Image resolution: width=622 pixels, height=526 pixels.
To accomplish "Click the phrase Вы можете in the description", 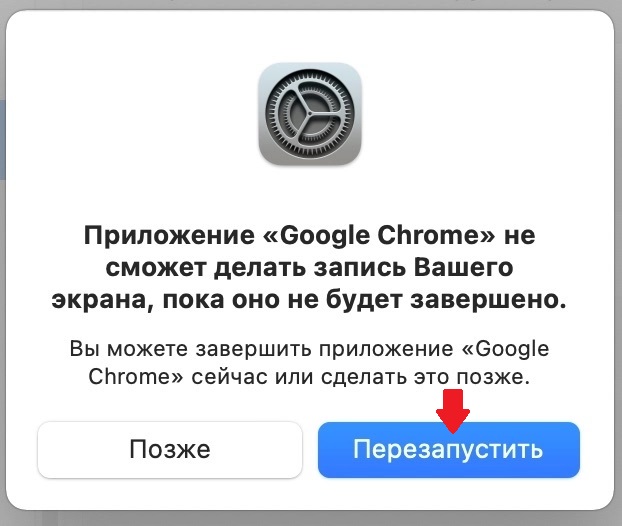I will point(129,349).
